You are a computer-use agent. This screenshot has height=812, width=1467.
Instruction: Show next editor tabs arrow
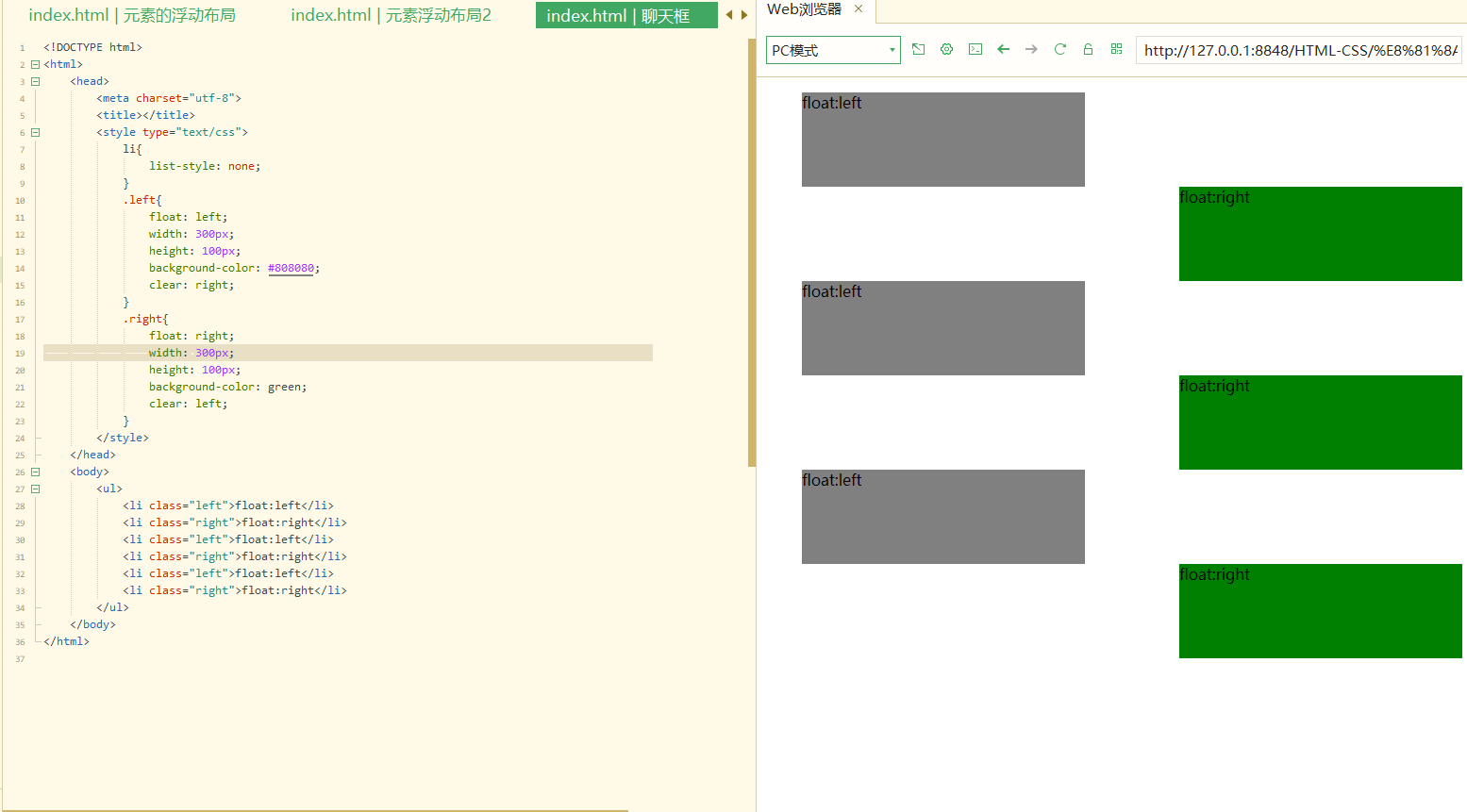click(744, 15)
